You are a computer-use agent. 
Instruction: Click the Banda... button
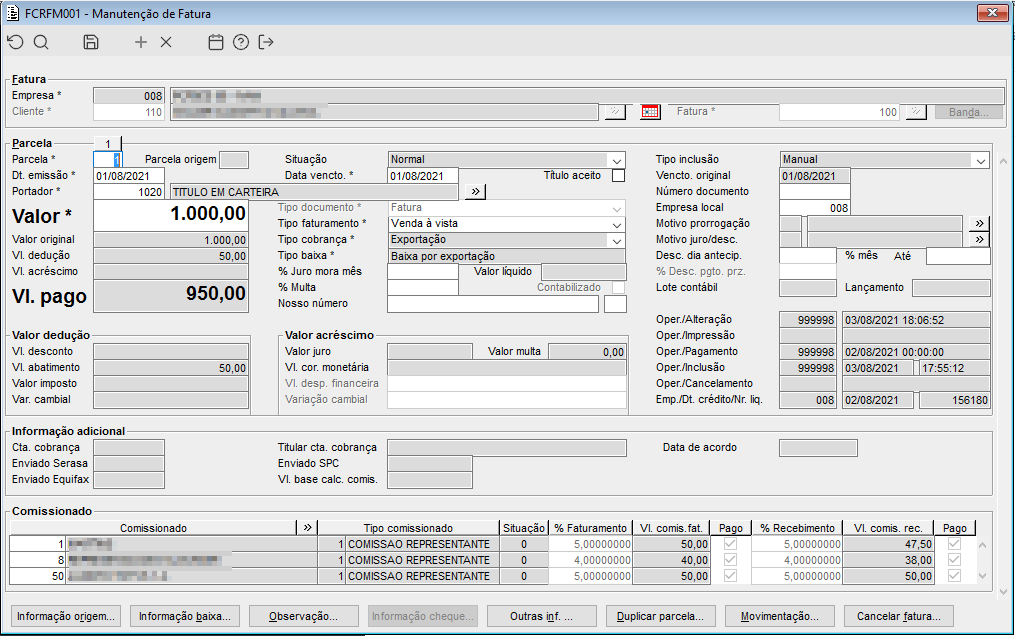969,112
